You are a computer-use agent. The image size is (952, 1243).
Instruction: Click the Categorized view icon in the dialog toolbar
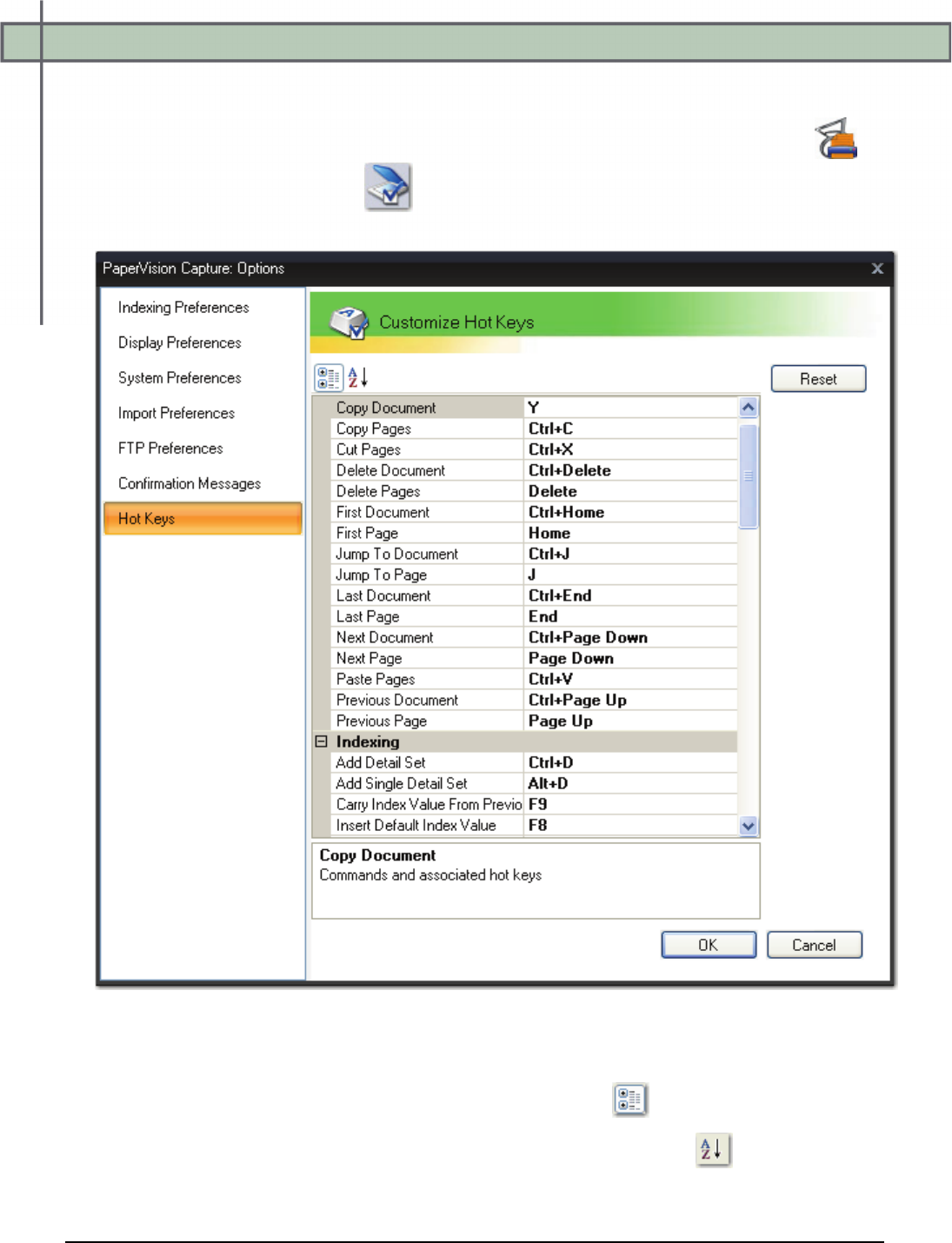point(329,377)
